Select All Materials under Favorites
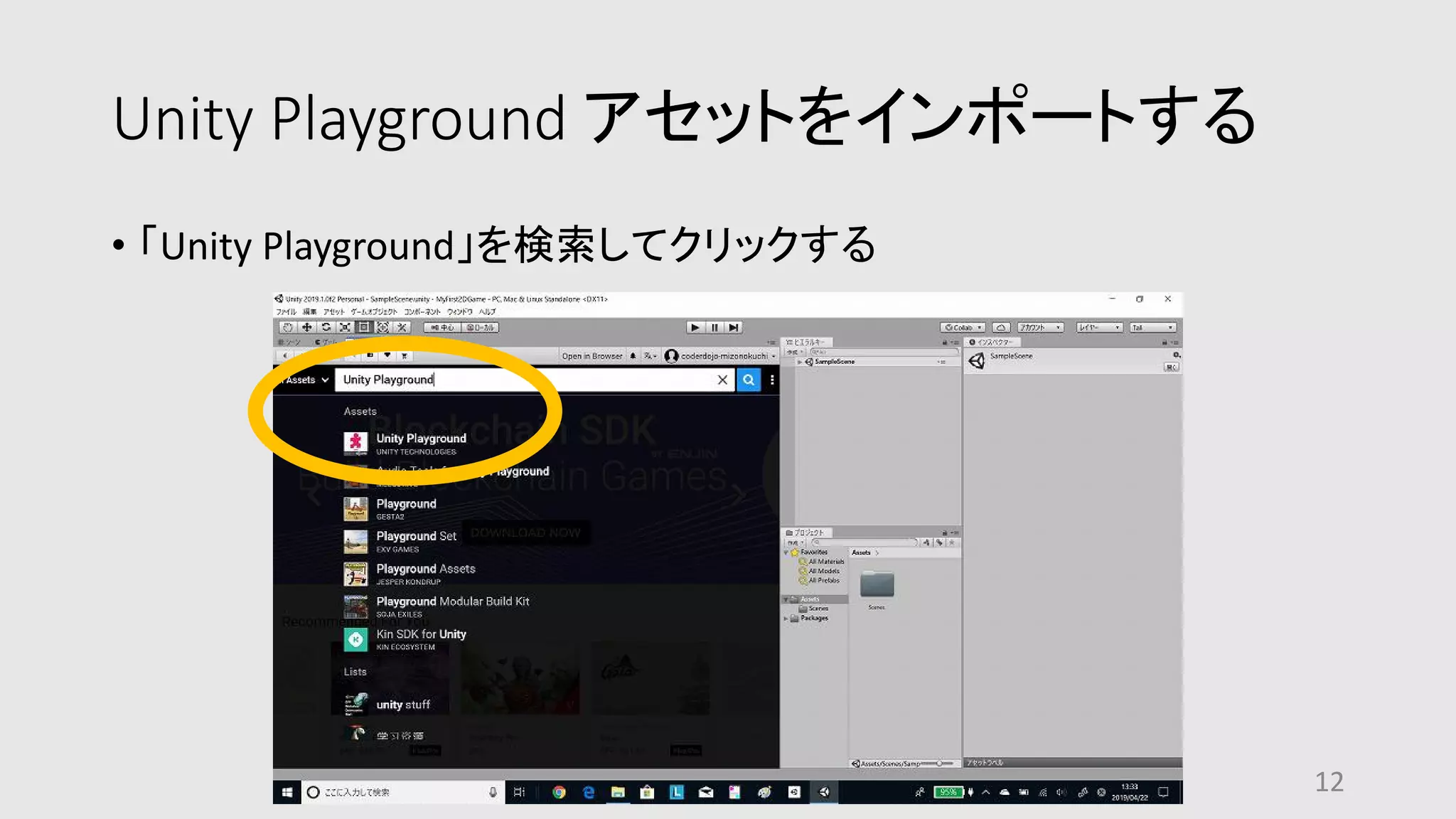This screenshot has height=819, width=1456. point(823,562)
